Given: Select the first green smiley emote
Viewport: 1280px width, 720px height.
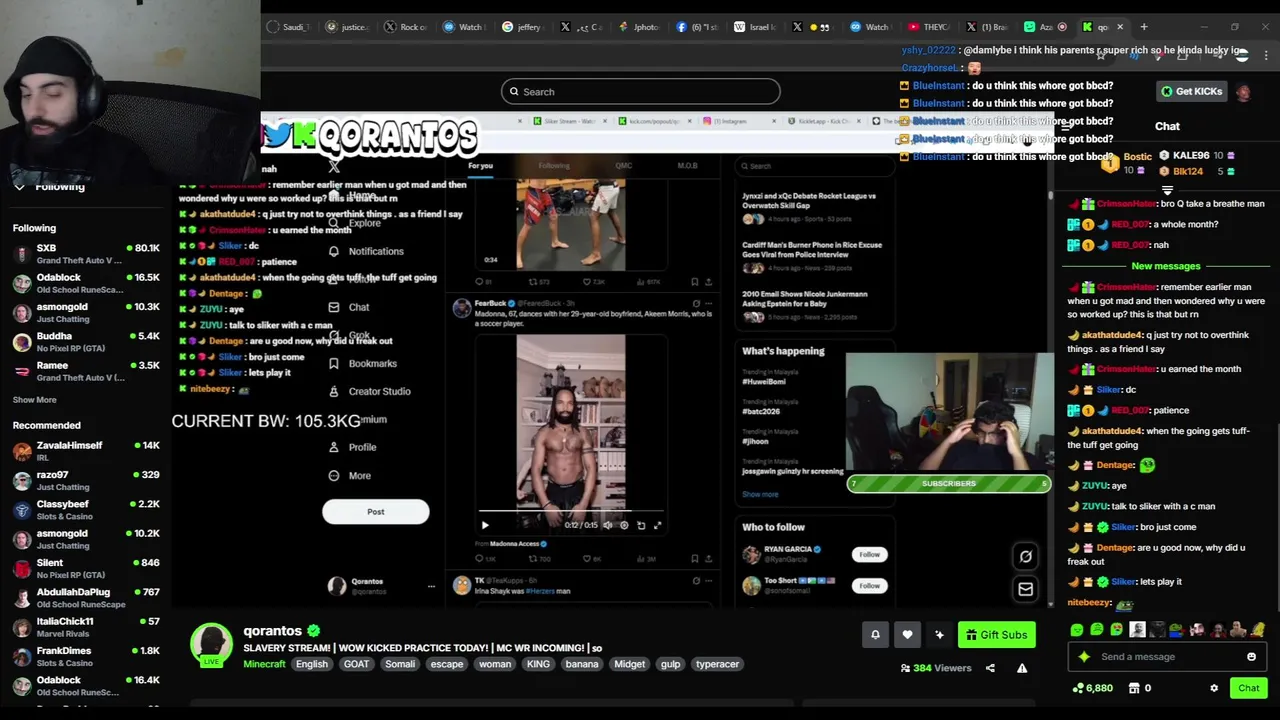Looking at the screenshot, I should [x=1077, y=630].
